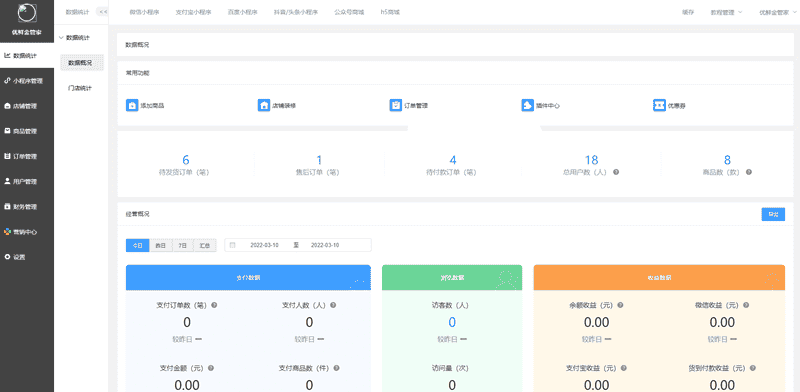Click the 数据概况 page heading

pos(137,45)
